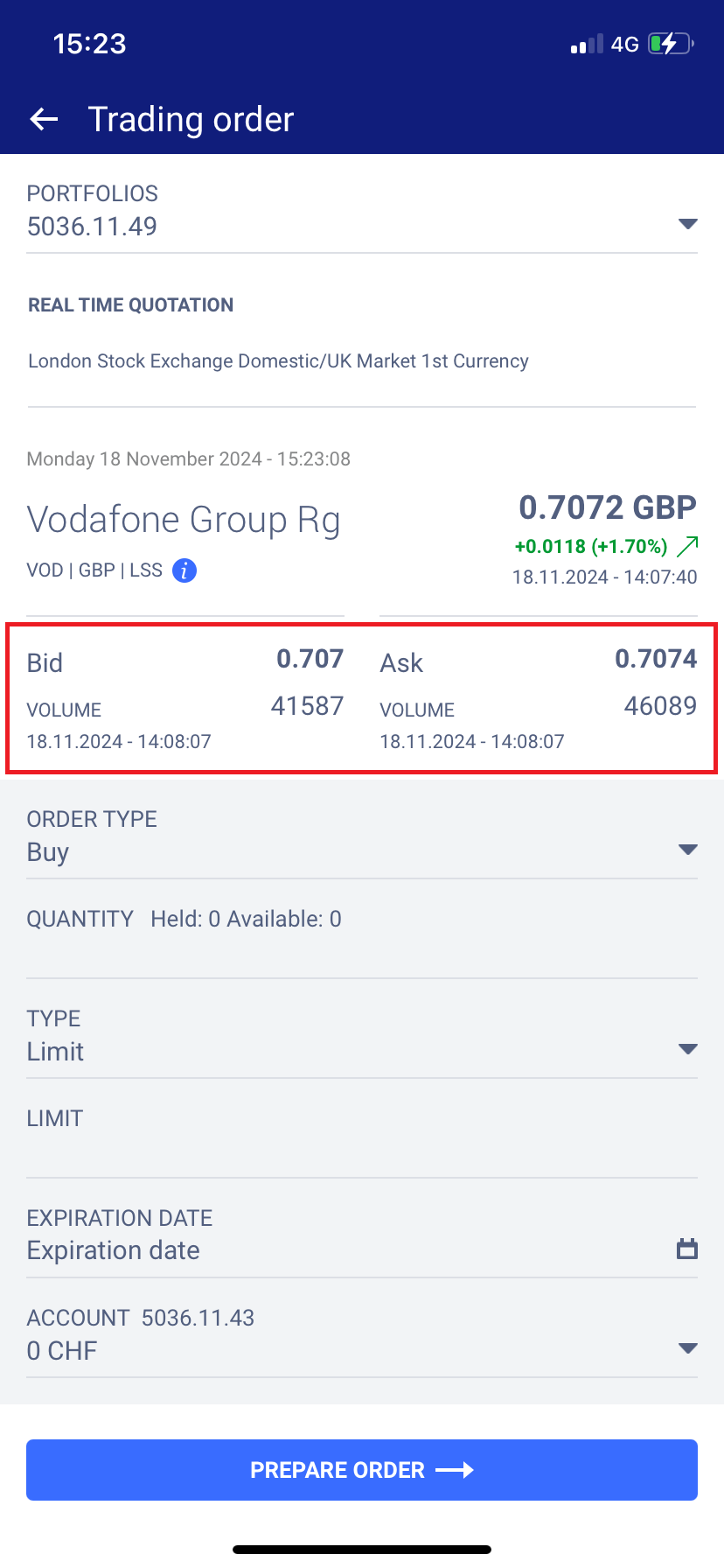Image resolution: width=724 pixels, height=1568 pixels.
Task: Tap the Quantity input field
Action: pyautogui.click(x=362, y=954)
